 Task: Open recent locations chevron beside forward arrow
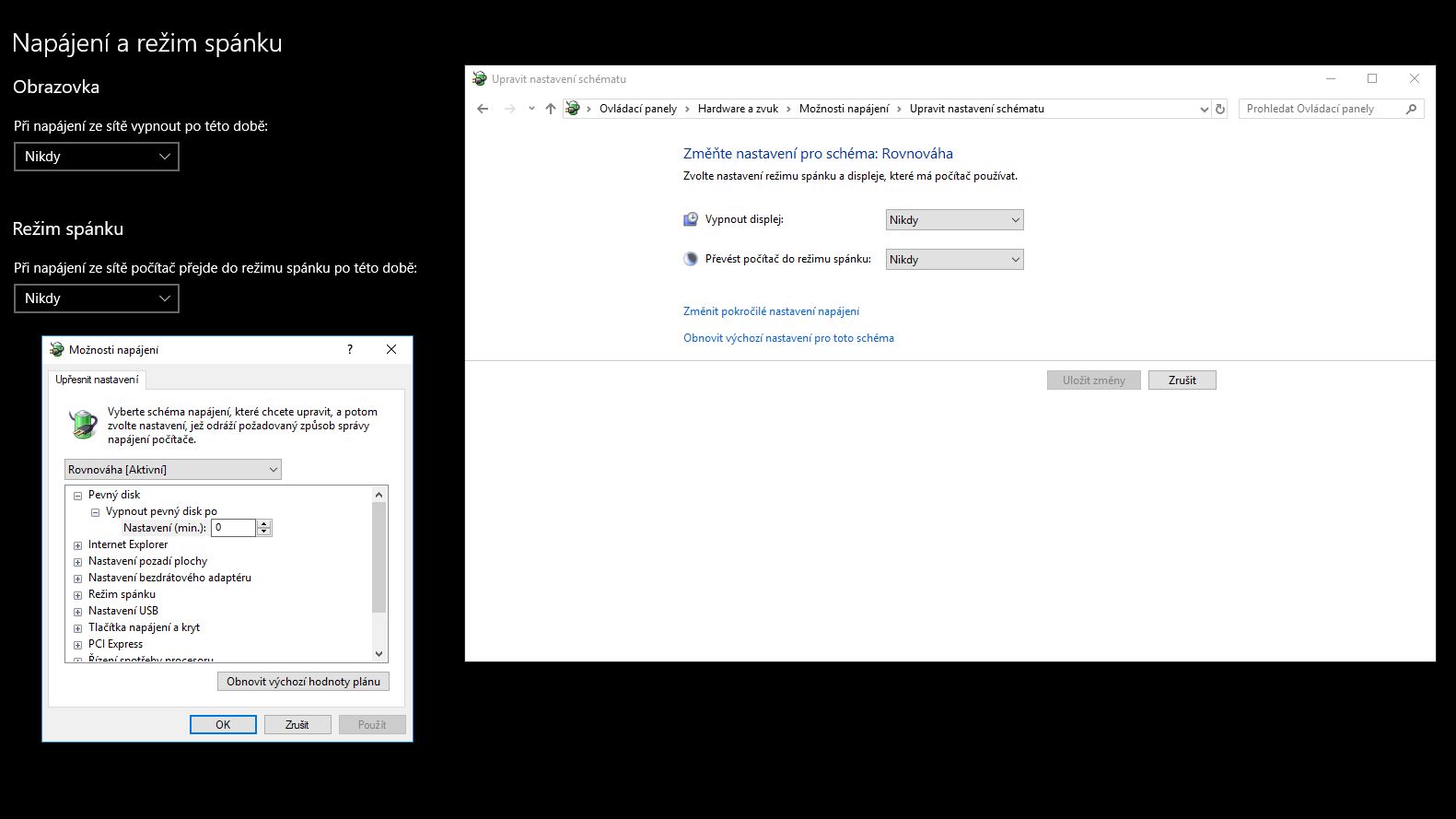531,109
